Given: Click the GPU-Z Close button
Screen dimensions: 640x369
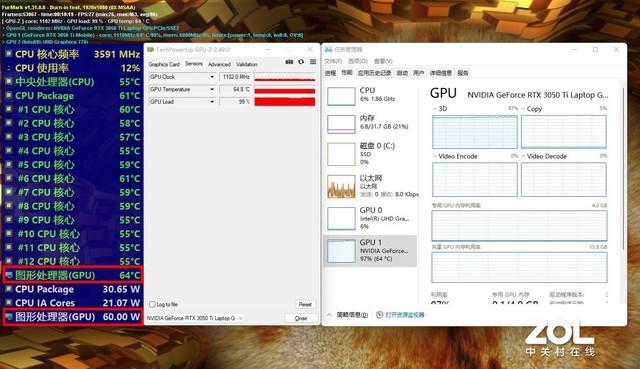Looking at the screenshot, I should [x=301, y=318].
